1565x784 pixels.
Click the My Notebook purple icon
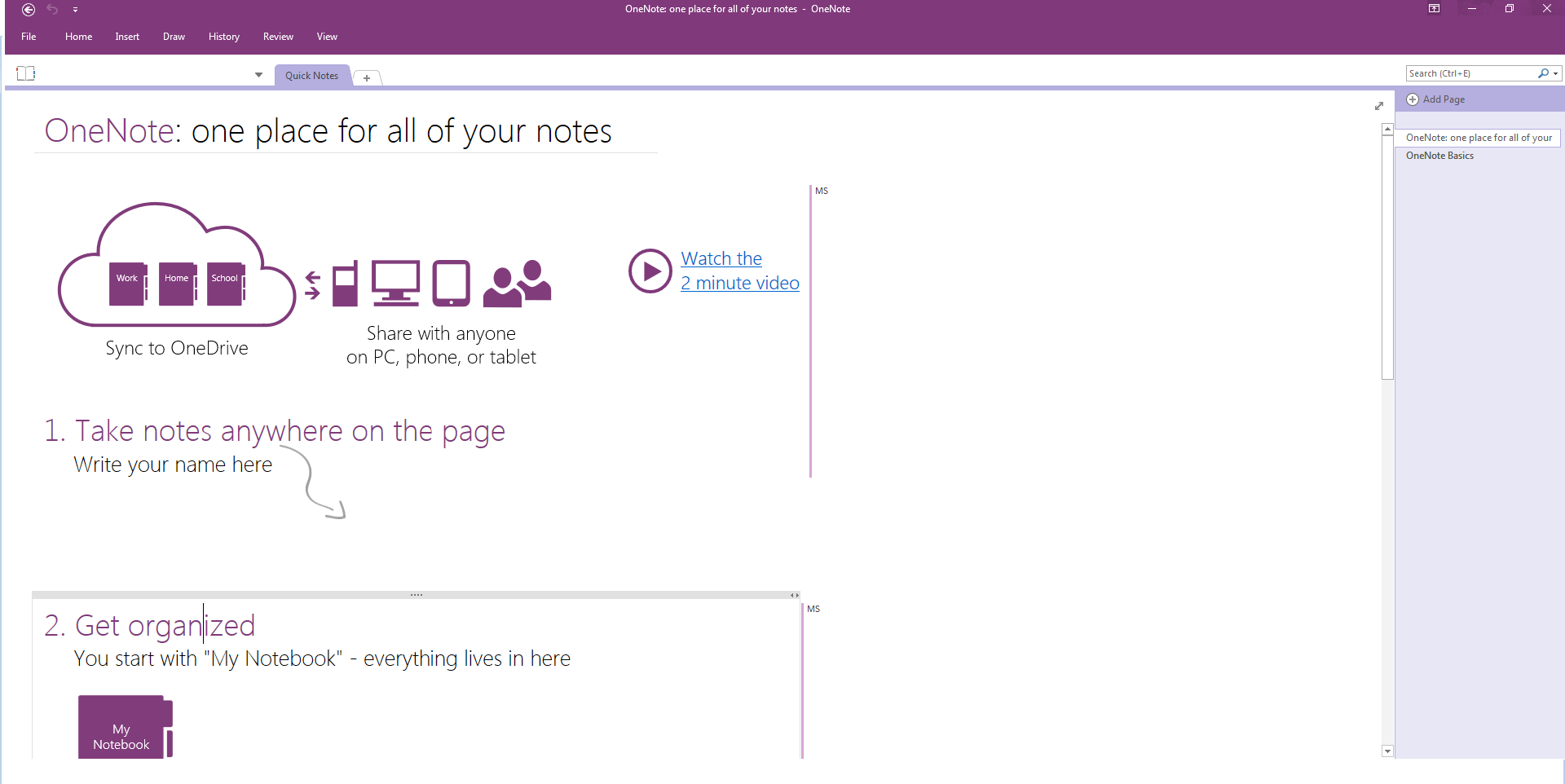click(x=125, y=728)
